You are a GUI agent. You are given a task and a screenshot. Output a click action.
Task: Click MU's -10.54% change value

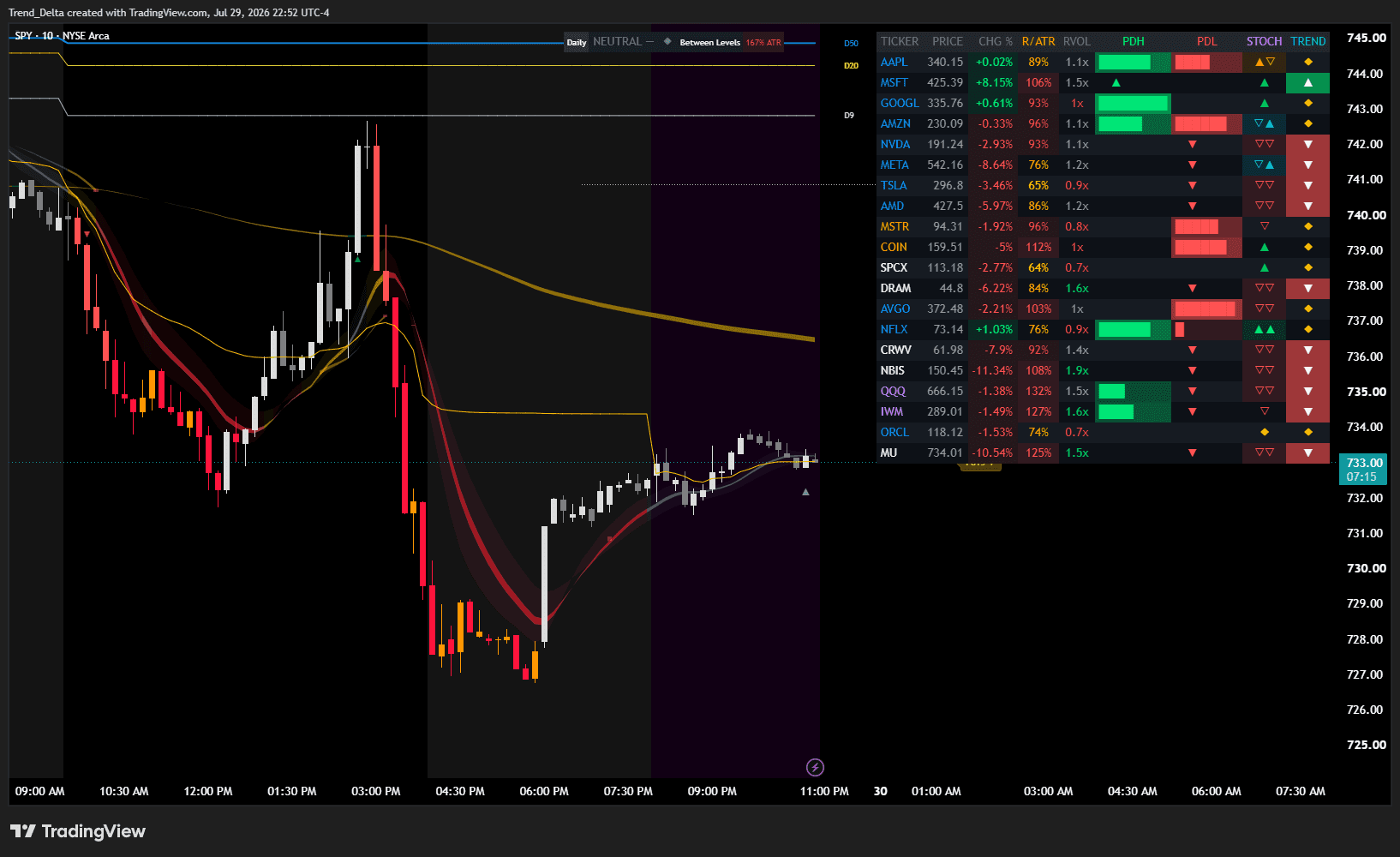(992, 453)
